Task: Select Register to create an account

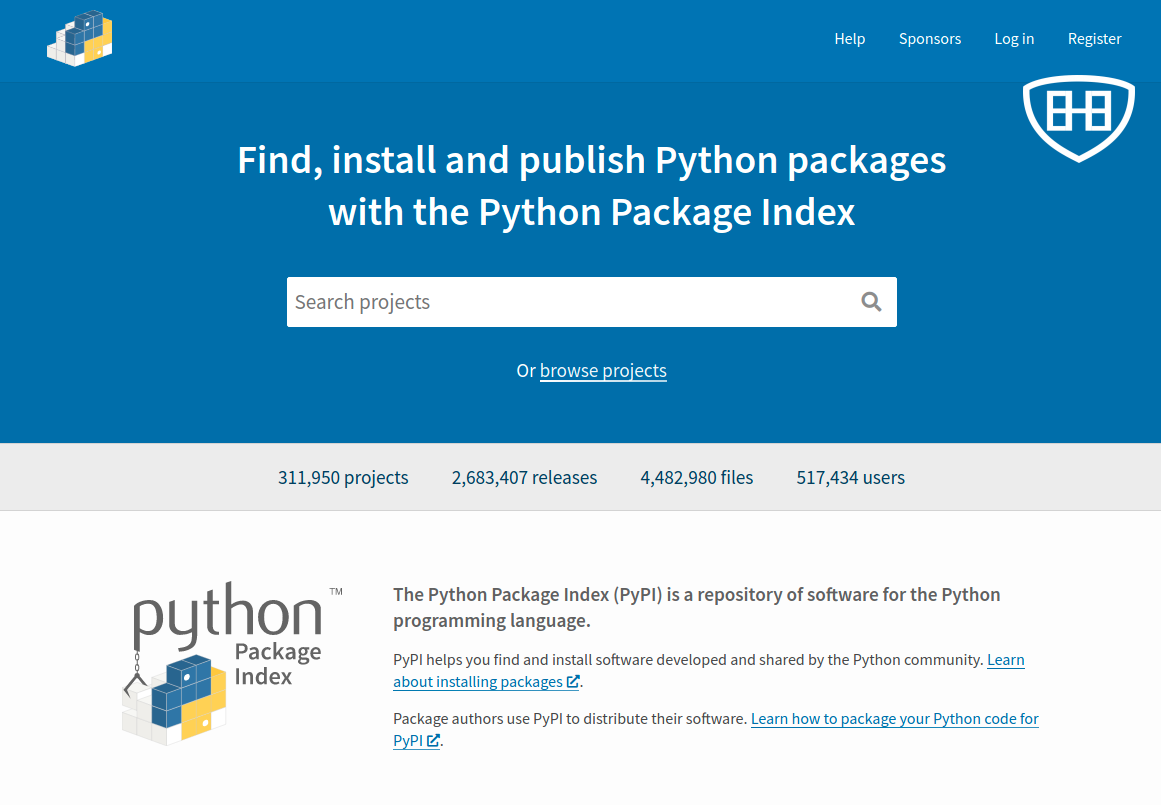Action: tap(1094, 39)
